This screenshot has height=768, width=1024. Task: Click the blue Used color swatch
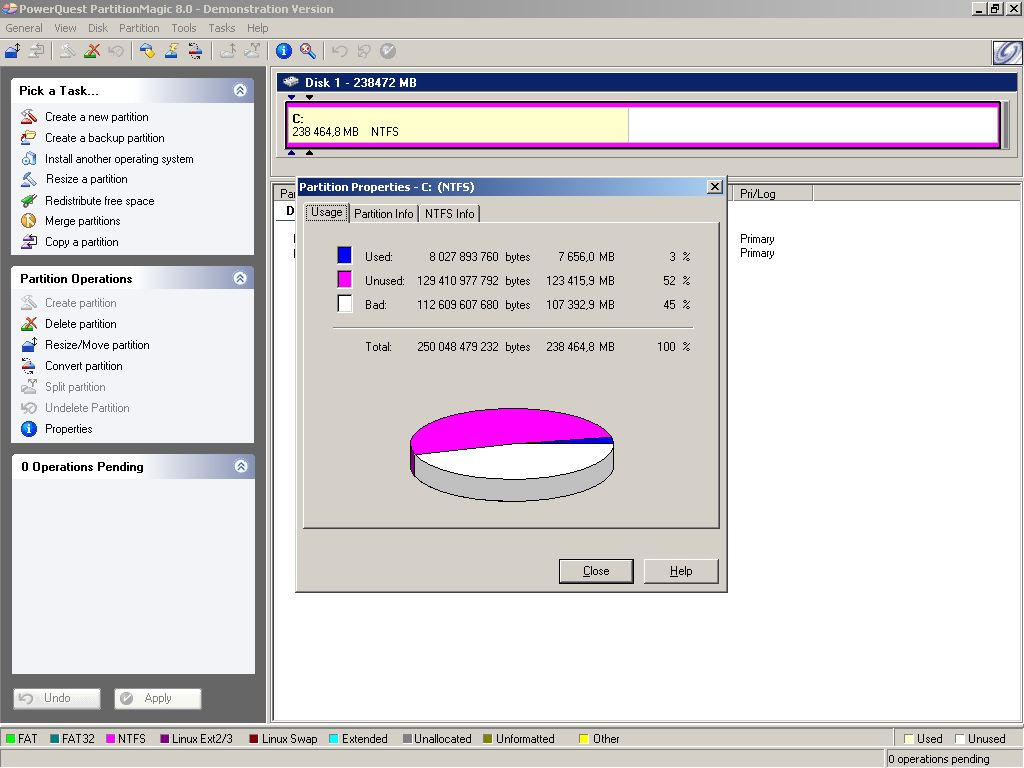click(344, 255)
